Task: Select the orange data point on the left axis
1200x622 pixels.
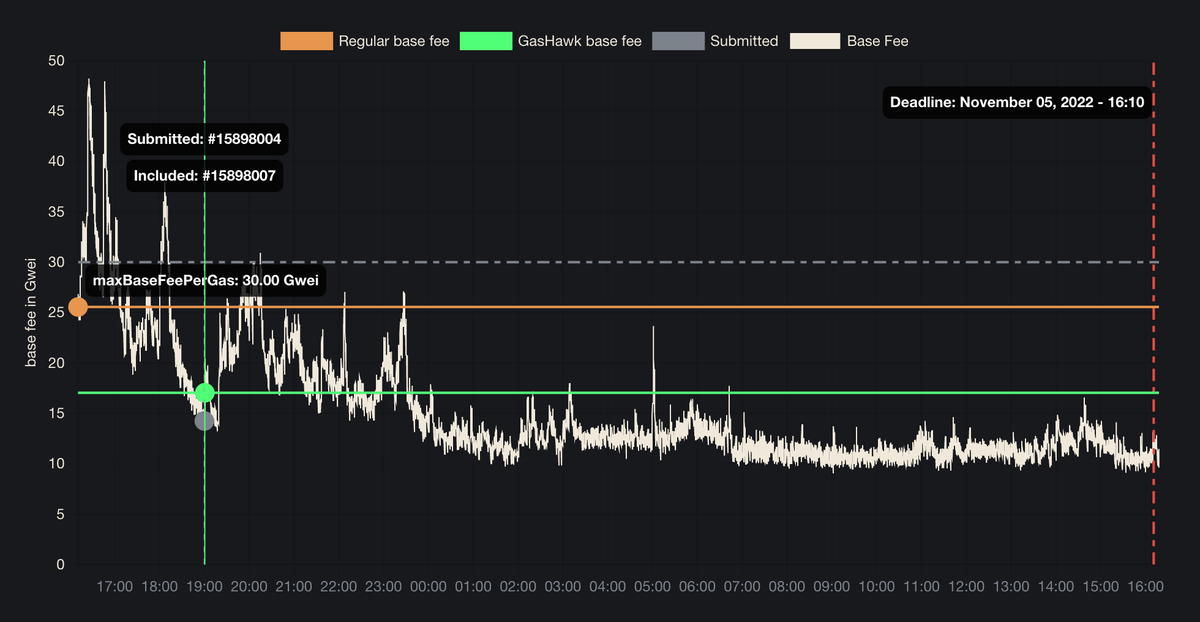Action: pos(77,307)
